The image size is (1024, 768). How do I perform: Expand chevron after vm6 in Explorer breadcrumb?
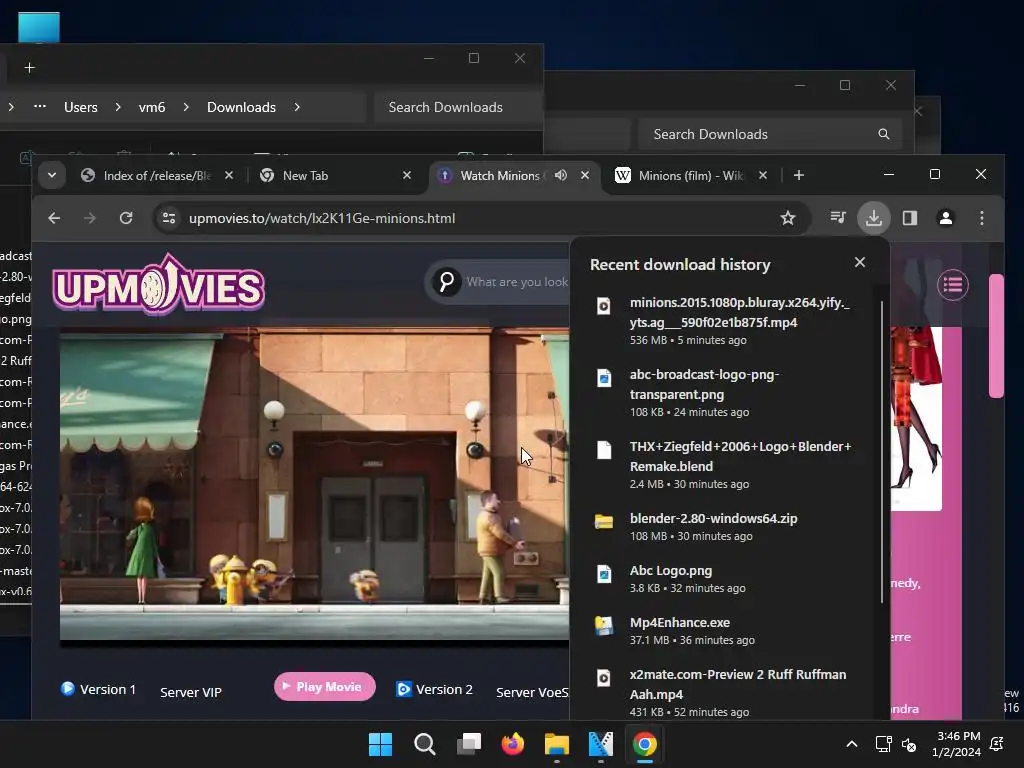coord(186,107)
